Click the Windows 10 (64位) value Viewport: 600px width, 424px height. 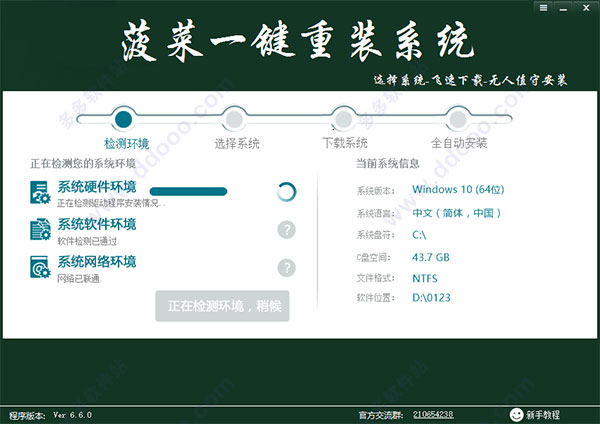pos(458,189)
